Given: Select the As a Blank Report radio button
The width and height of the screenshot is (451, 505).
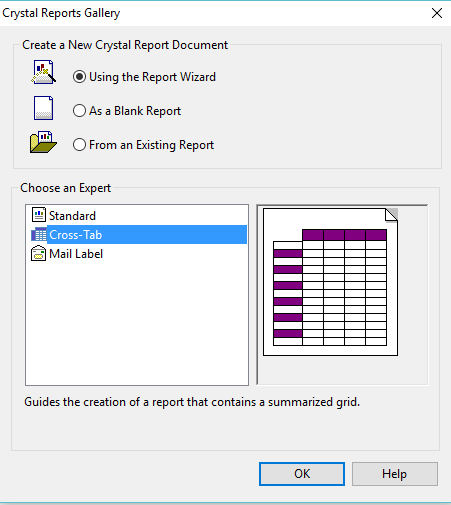Looking at the screenshot, I should (x=79, y=111).
